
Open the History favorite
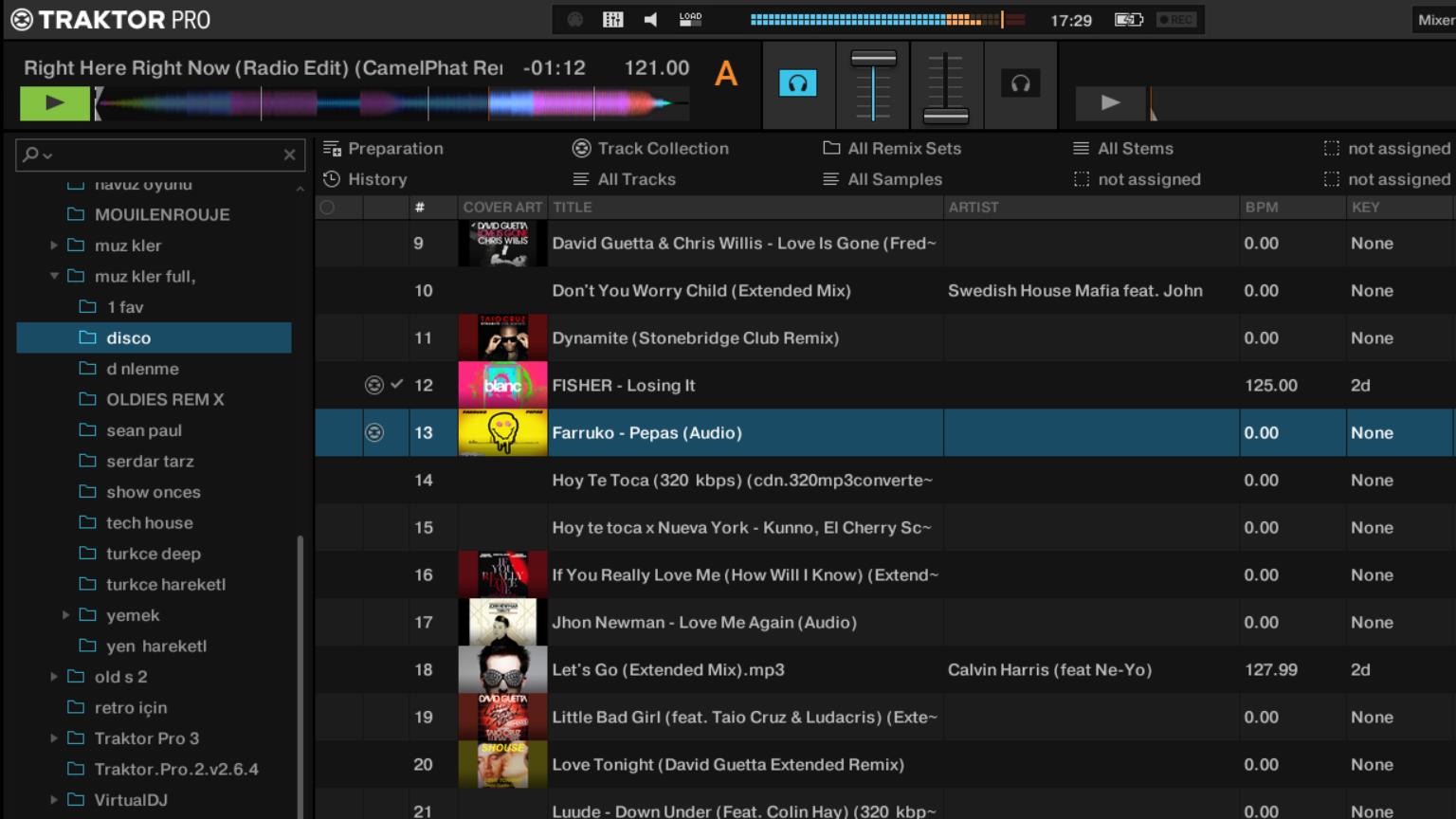pos(376,179)
